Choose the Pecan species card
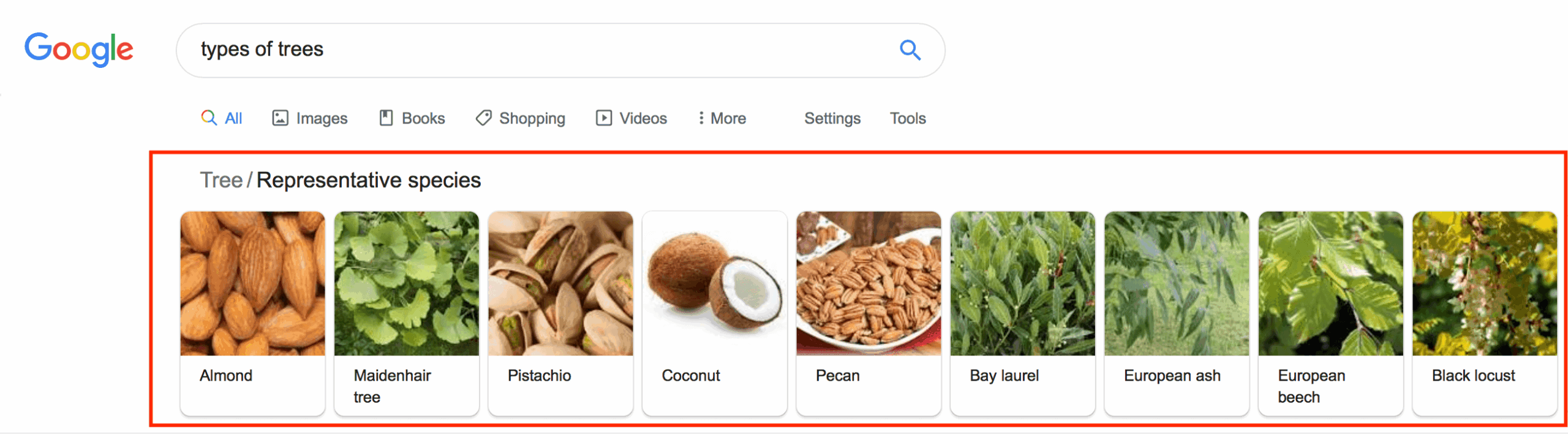 coord(869,312)
